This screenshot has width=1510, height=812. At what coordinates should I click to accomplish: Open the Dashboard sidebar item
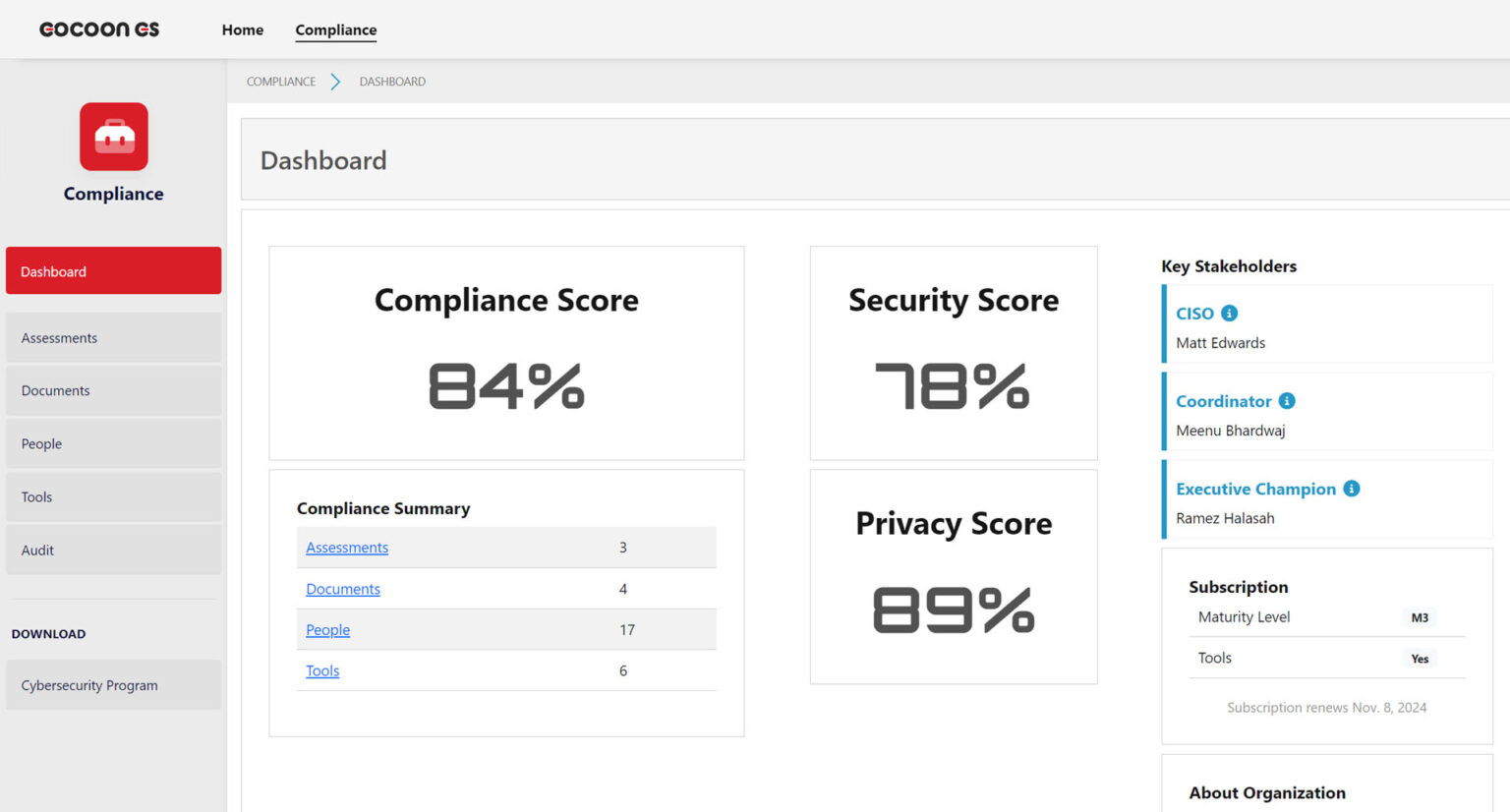113,271
